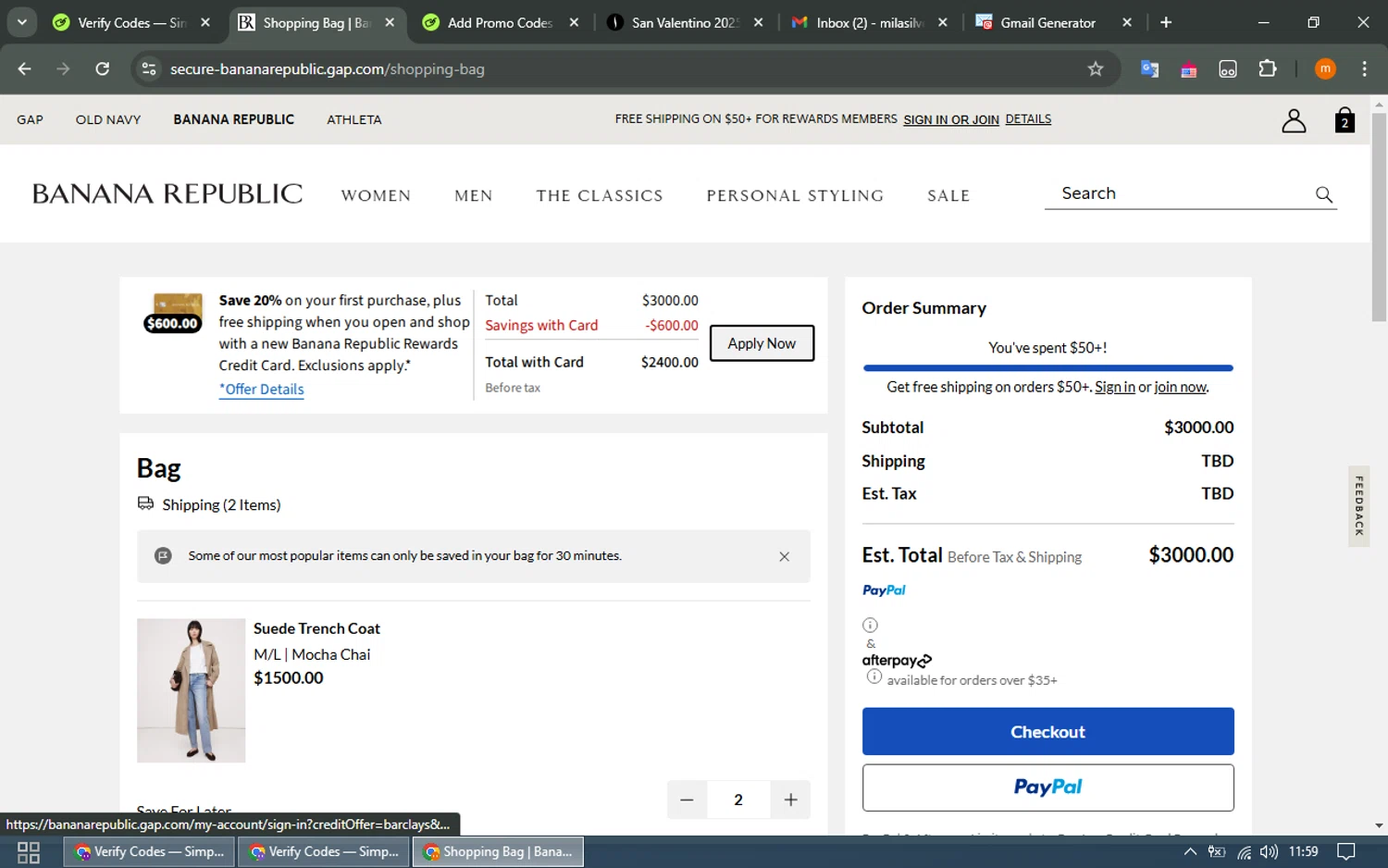This screenshot has width=1388, height=868.
Task: Click the join now link
Action: (x=1181, y=387)
